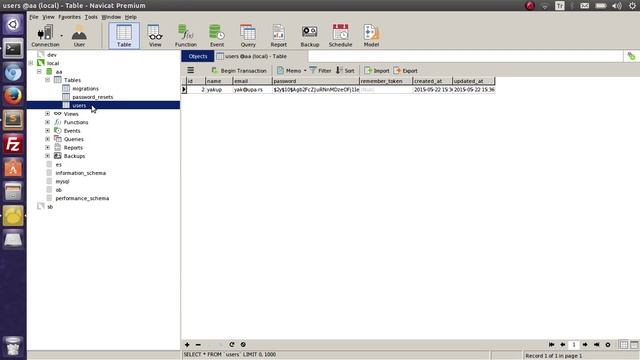The height and width of the screenshot is (360, 640).
Task: Switch to form view mode
Action: tap(634, 345)
